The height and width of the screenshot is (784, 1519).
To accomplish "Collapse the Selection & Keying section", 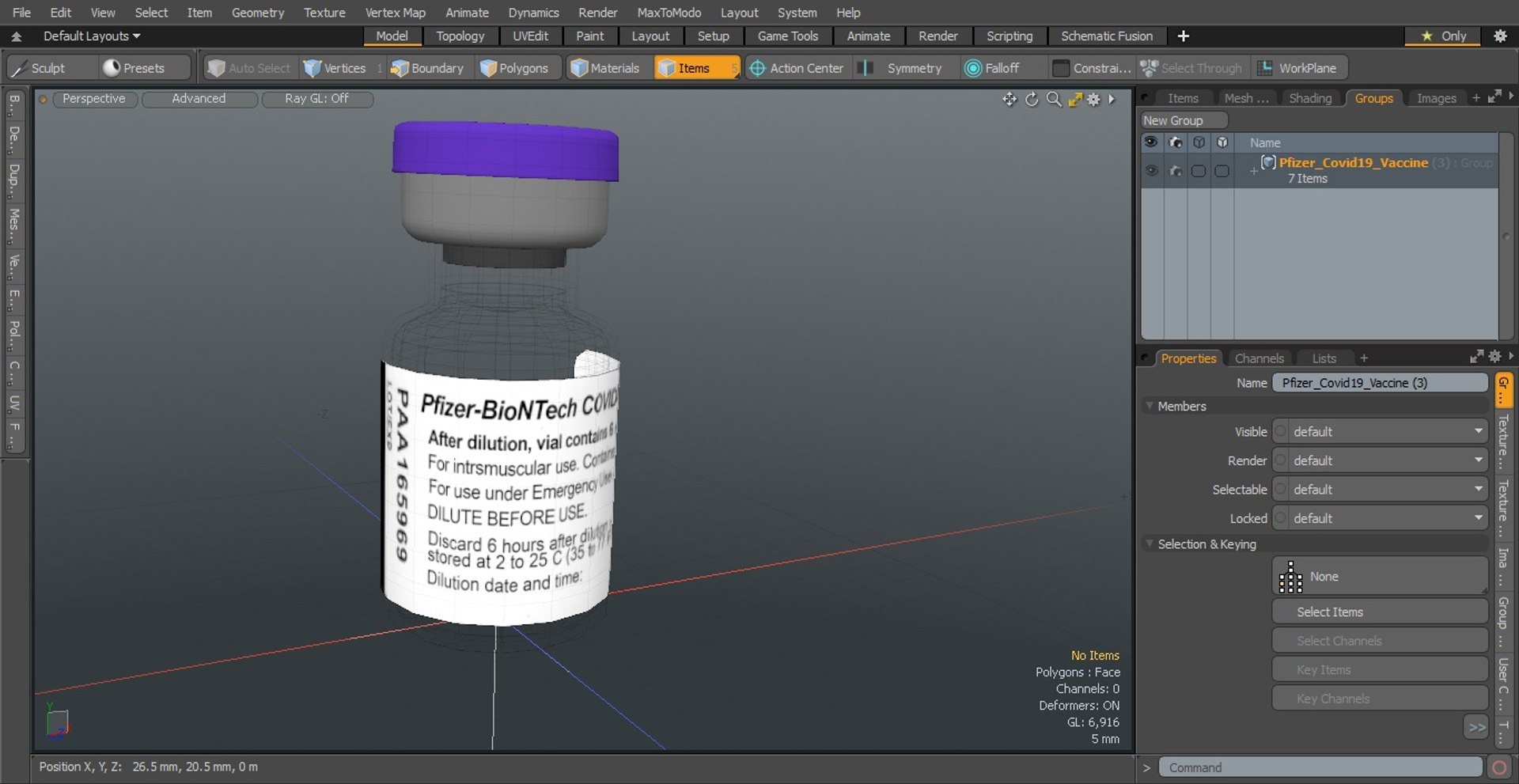I will point(1150,544).
